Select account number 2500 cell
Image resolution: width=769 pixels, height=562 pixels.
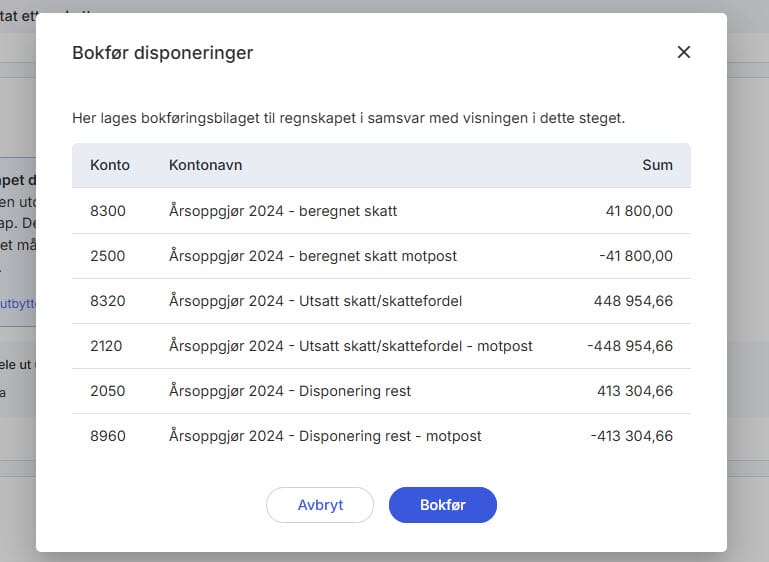[x=108, y=256]
